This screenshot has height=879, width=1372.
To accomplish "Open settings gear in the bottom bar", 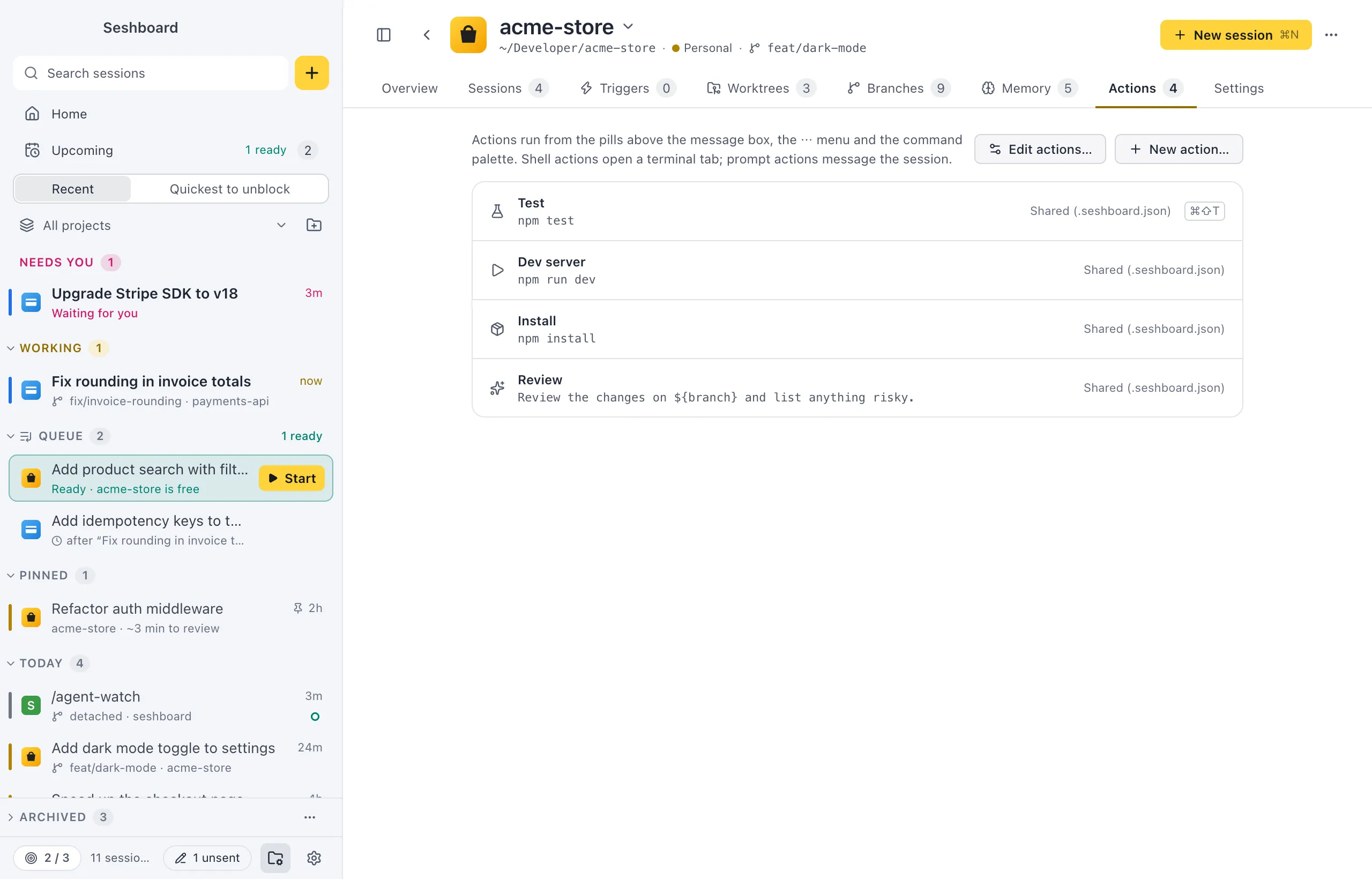I will tap(314, 858).
